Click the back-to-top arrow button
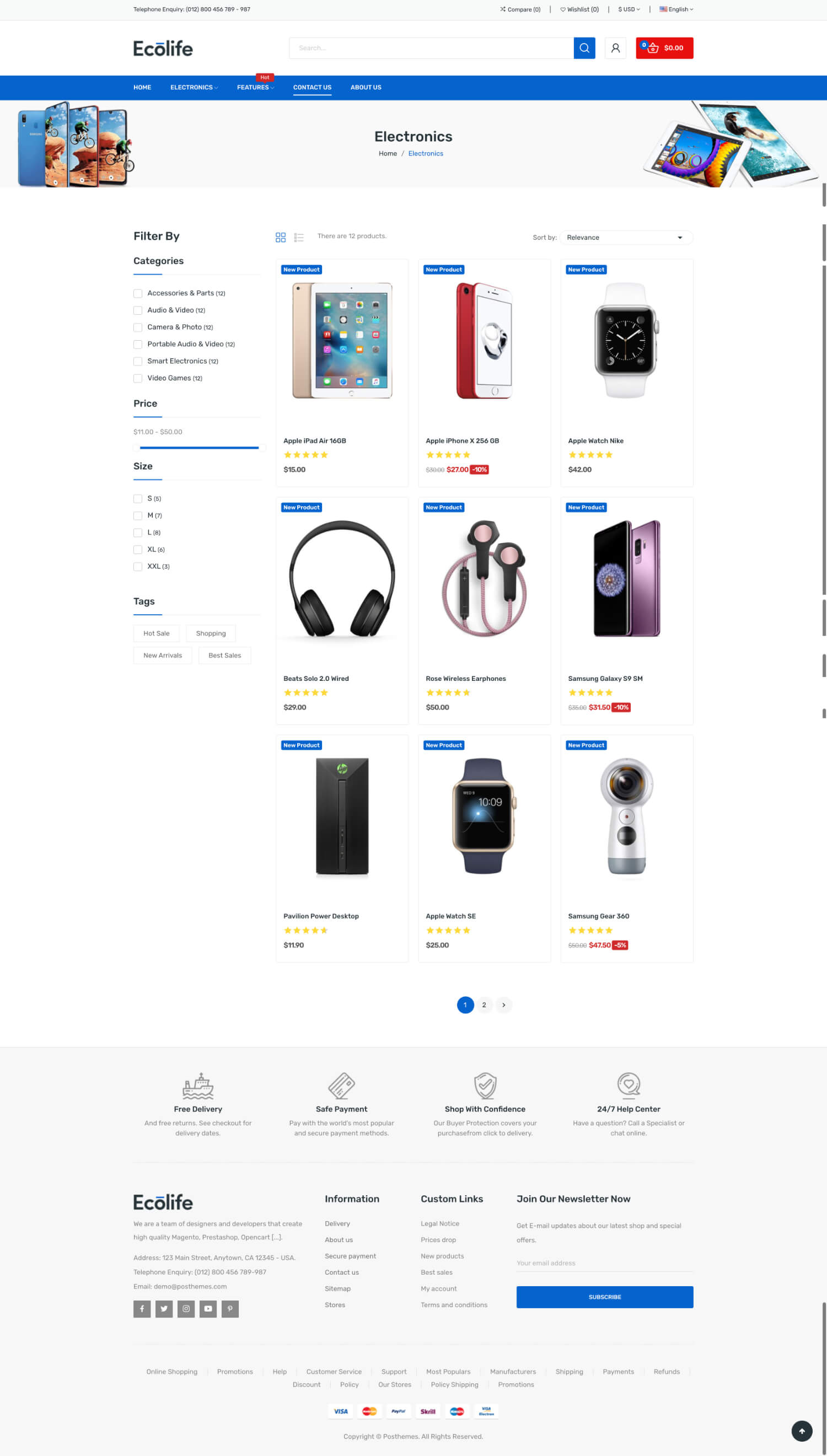Image resolution: width=827 pixels, height=1456 pixels. coord(802,1431)
